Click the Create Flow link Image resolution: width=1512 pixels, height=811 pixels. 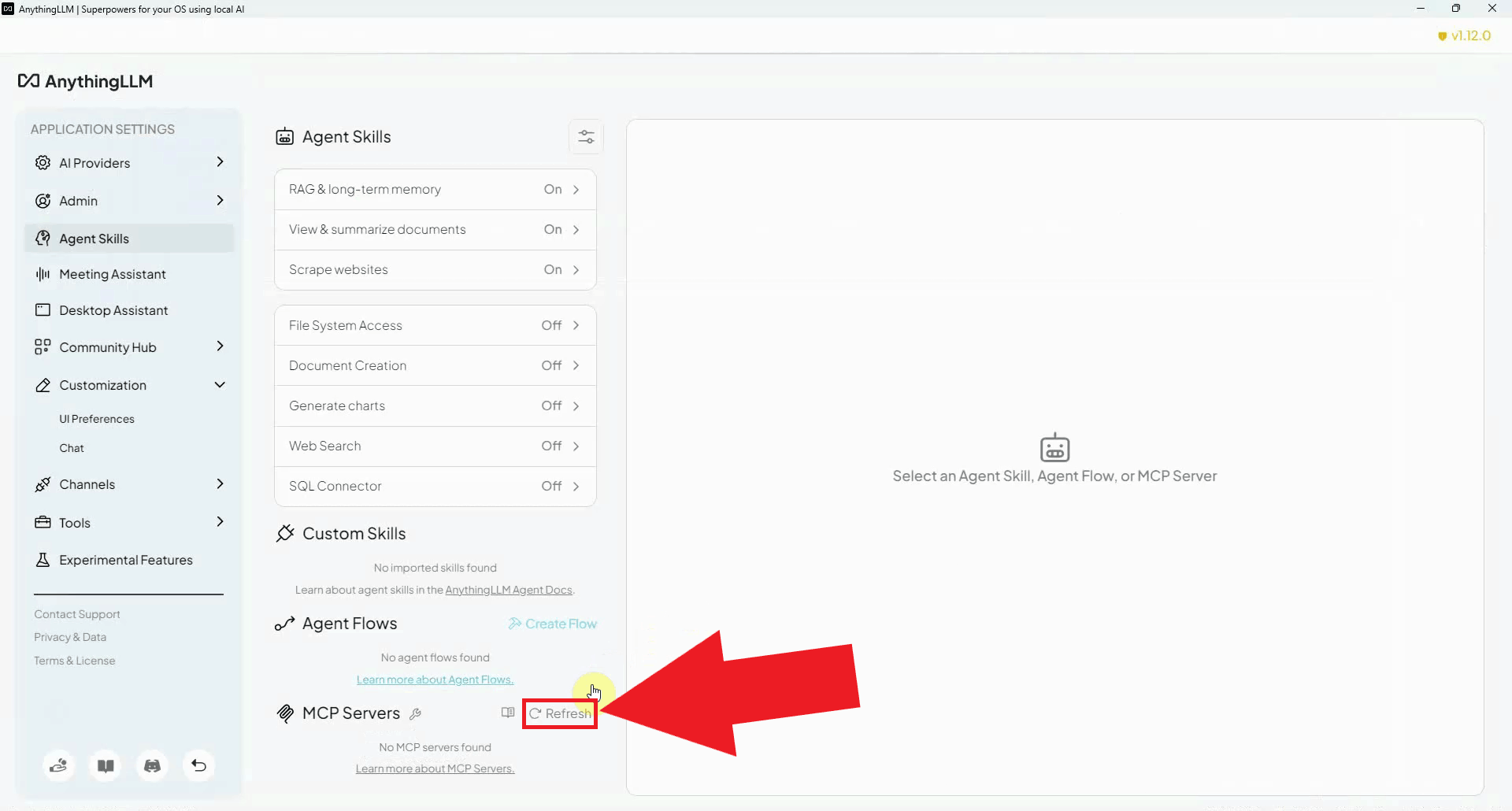pyautogui.click(x=553, y=624)
